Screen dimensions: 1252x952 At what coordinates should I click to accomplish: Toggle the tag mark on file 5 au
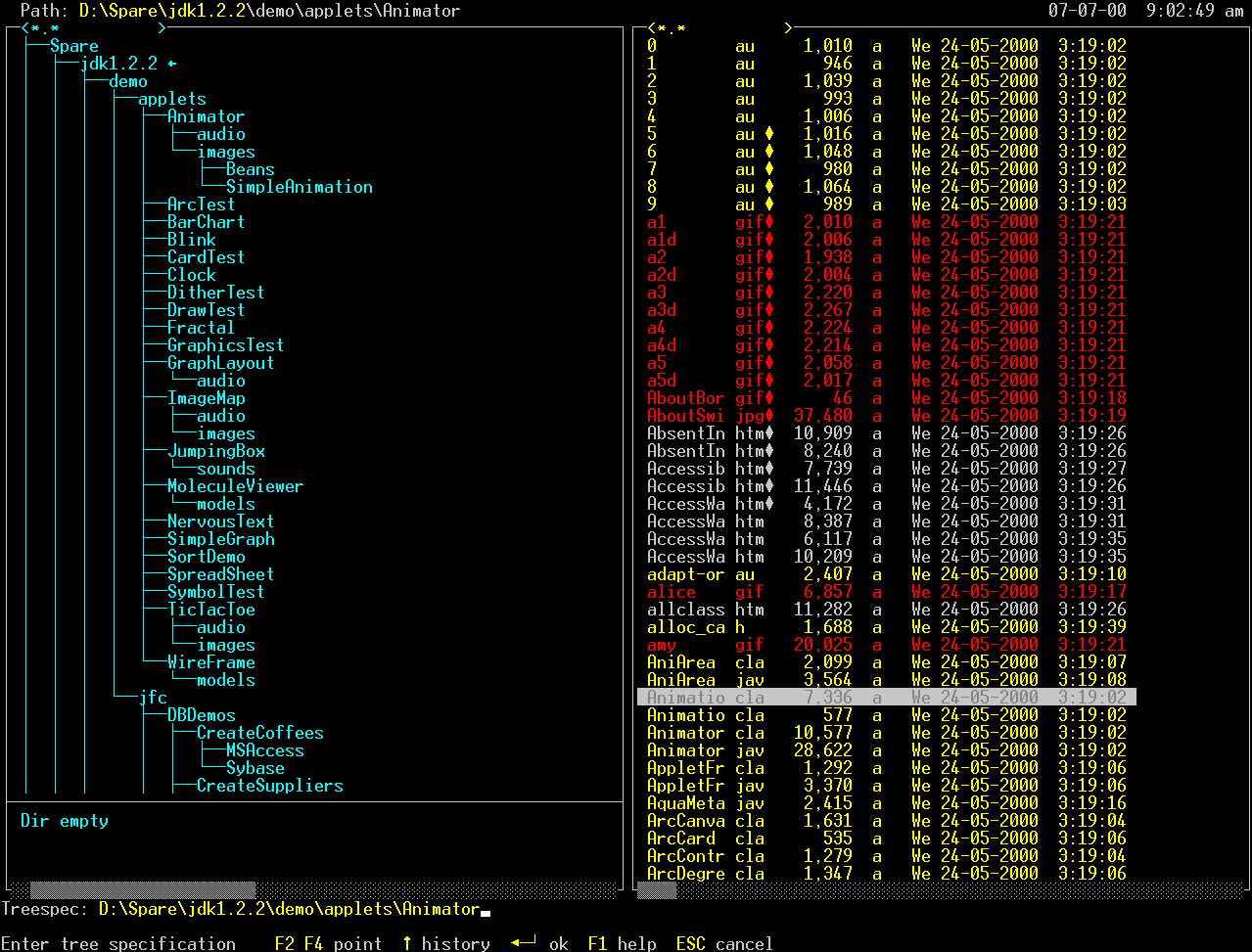tap(769, 134)
